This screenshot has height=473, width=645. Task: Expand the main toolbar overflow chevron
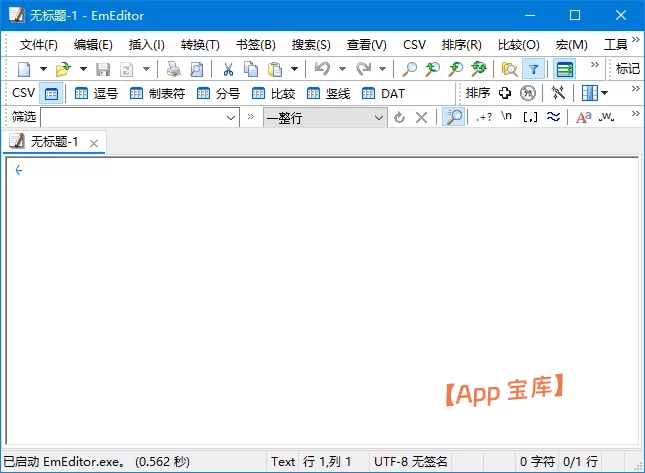point(595,65)
